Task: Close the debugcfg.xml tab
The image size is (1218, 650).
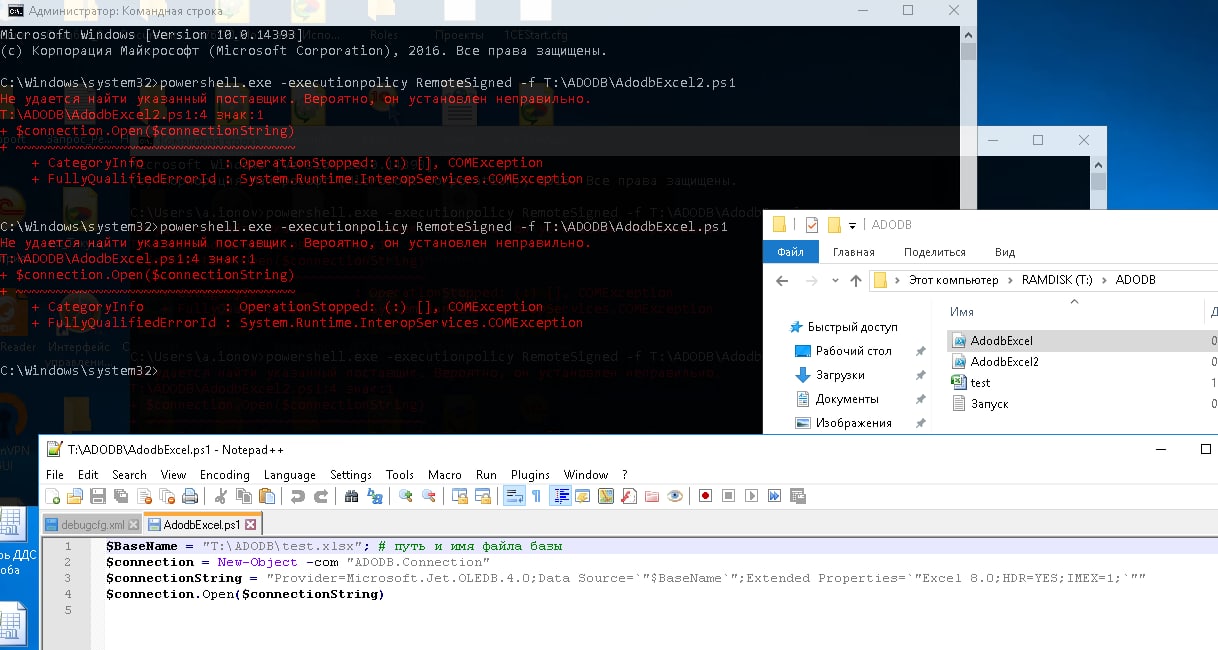Action: (x=133, y=524)
